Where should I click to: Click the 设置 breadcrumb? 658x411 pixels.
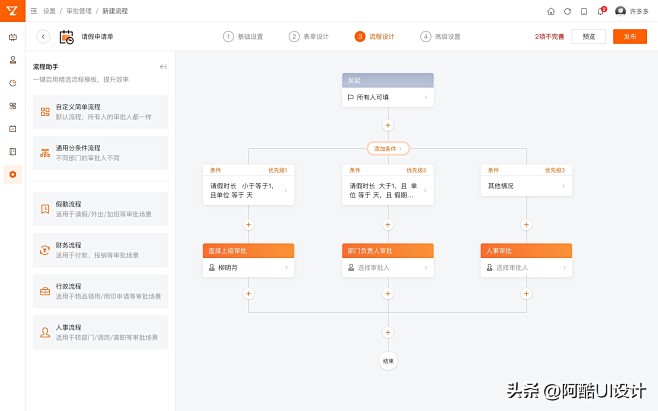click(x=49, y=11)
